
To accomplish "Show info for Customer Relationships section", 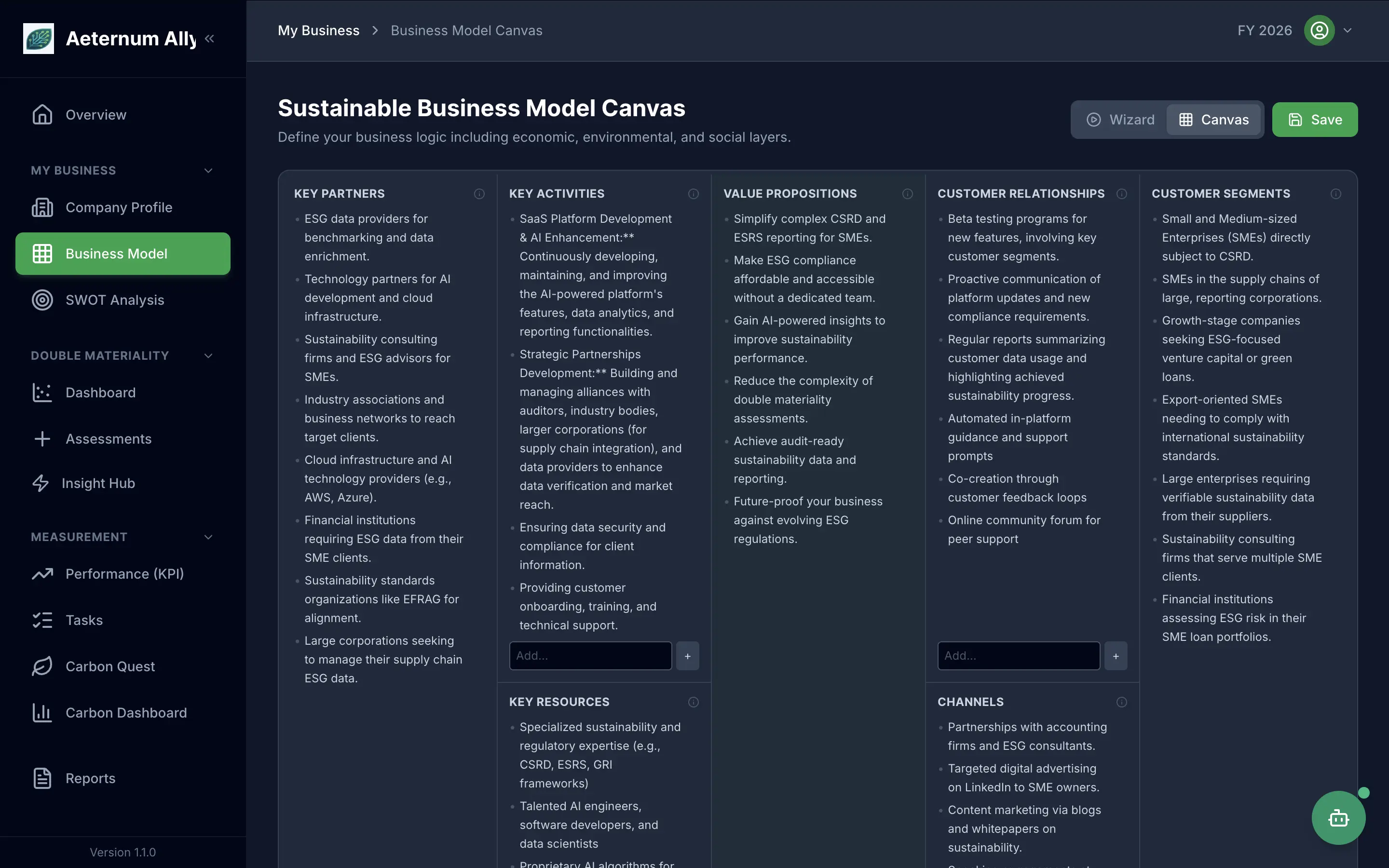I will pos(1121,194).
